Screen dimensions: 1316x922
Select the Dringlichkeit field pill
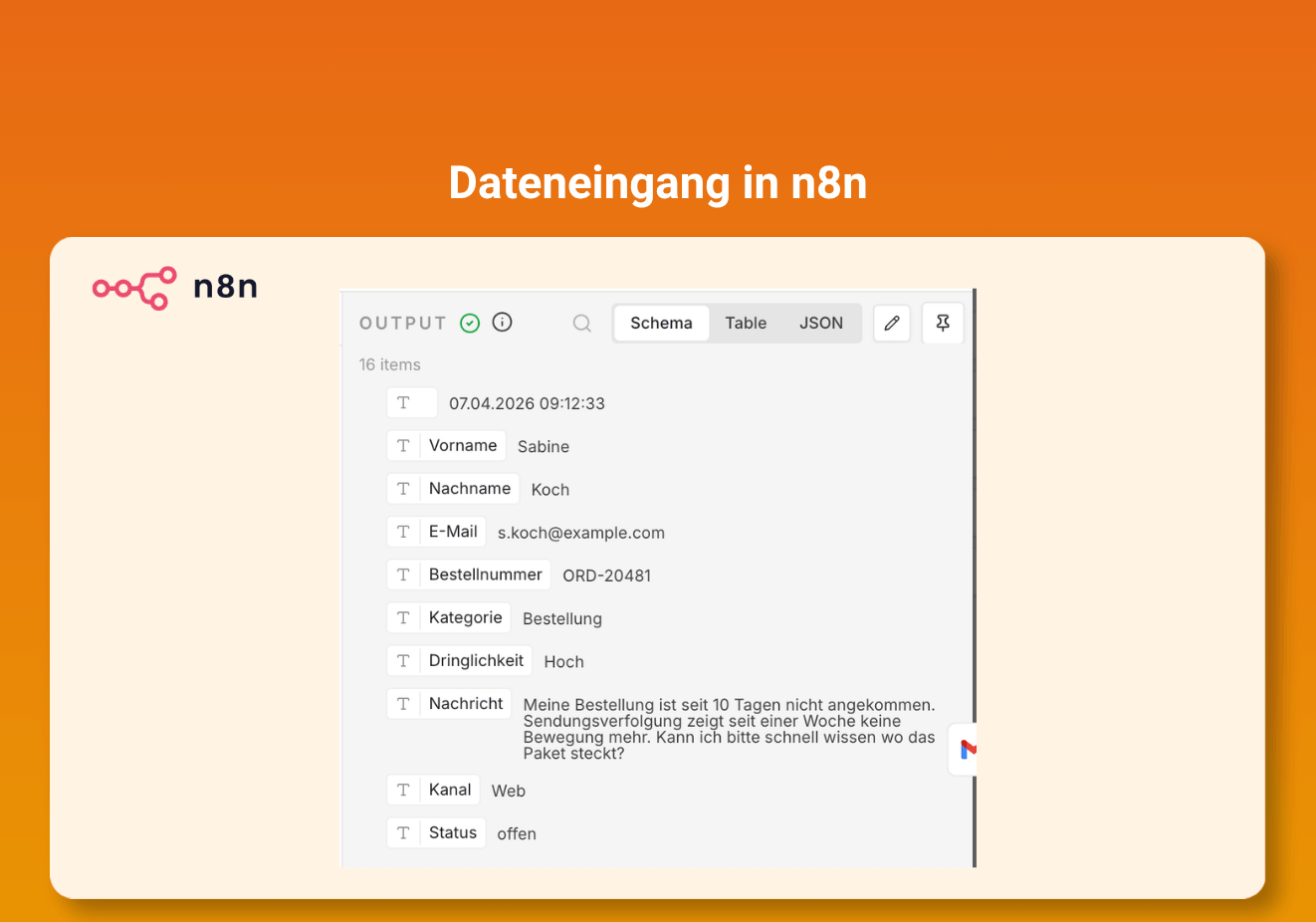(x=460, y=660)
